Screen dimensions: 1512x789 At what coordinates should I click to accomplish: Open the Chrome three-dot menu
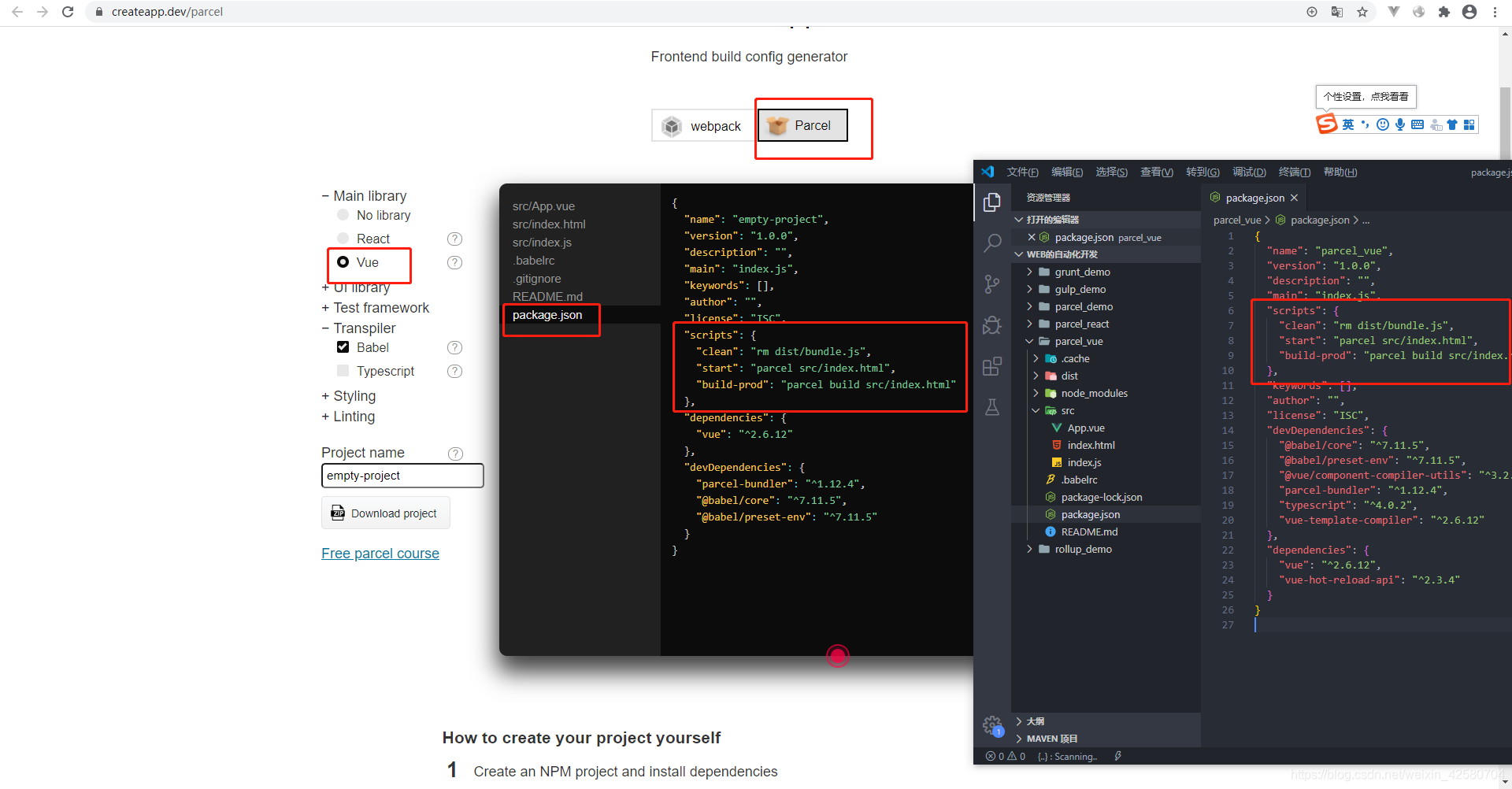click(x=1495, y=12)
